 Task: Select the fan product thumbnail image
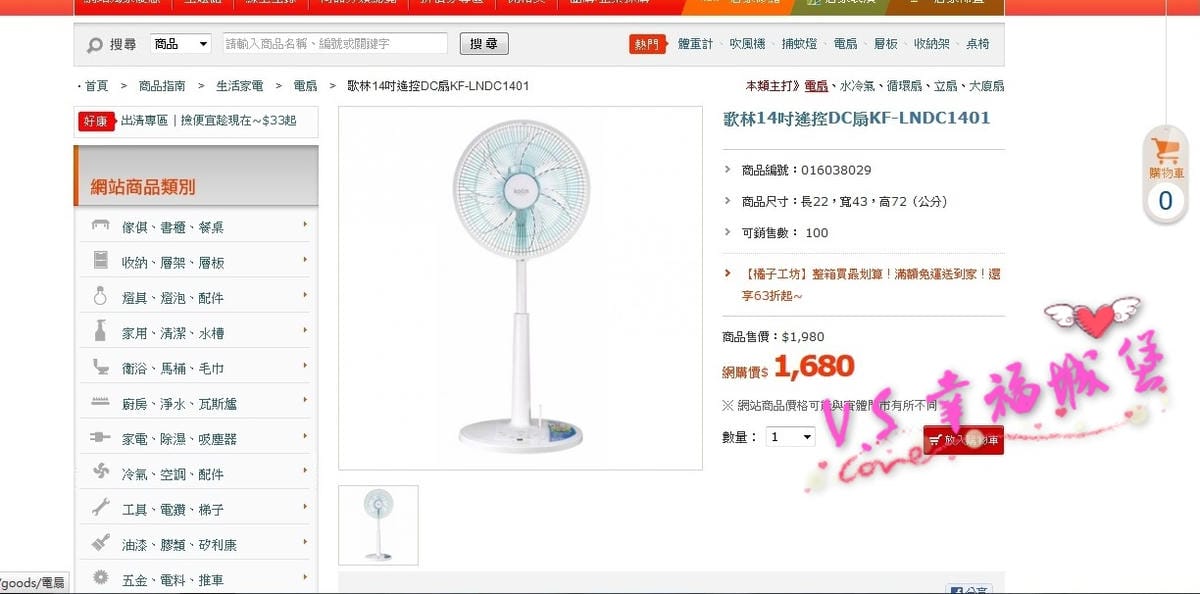coord(379,525)
